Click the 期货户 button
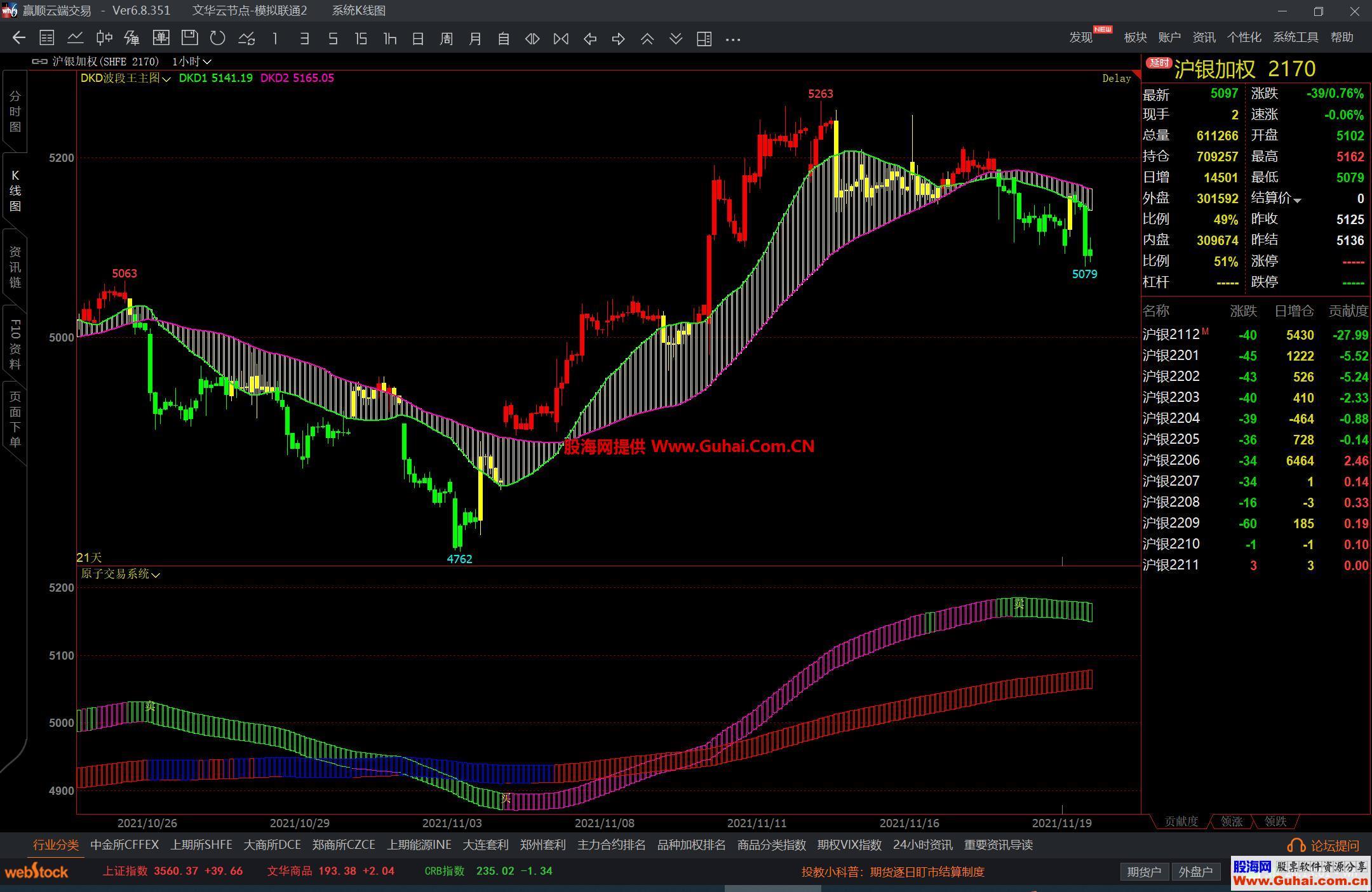The image size is (1372, 892). coord(1143,872)
